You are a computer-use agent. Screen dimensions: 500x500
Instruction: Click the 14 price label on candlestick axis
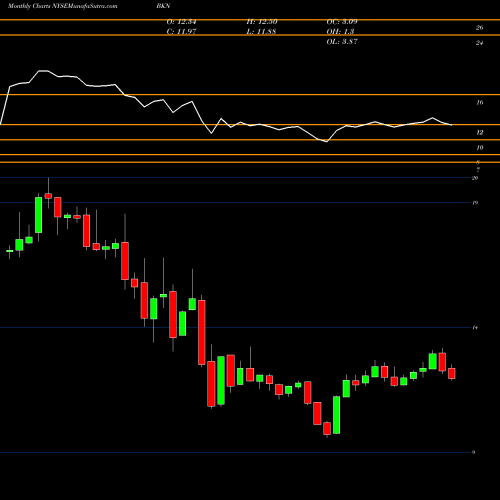coord(475,328)
